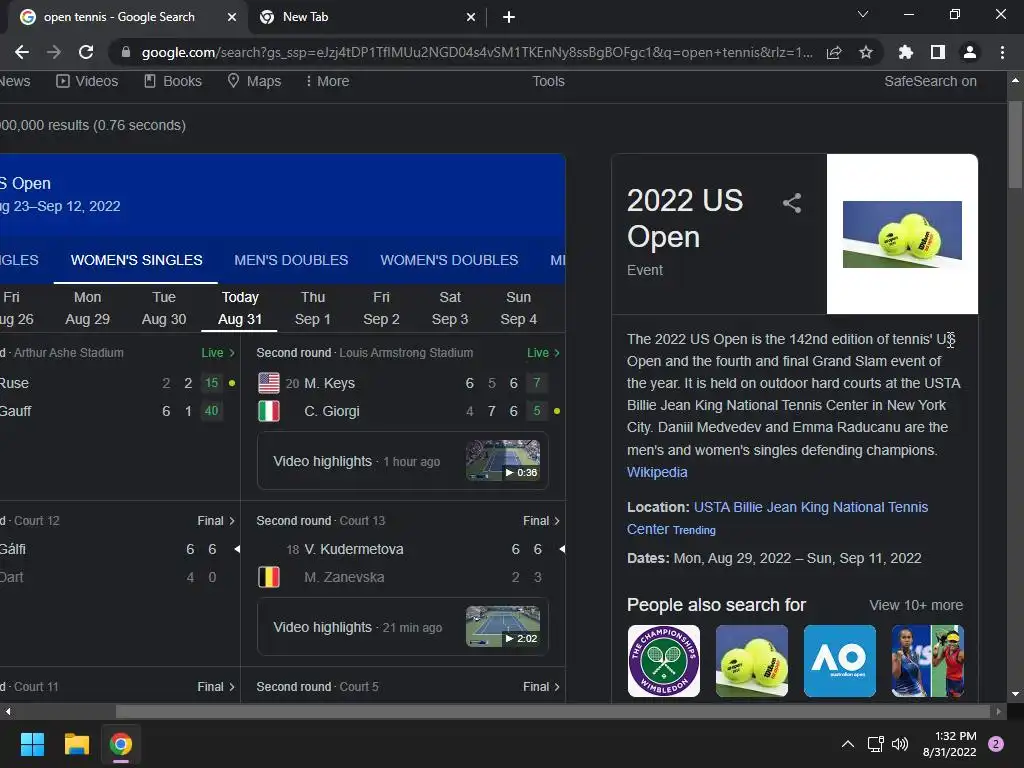Choose Today Aug 31 schedule date
The width and height of the screenshot is (1024, 768).
click(x=240, y=308)
